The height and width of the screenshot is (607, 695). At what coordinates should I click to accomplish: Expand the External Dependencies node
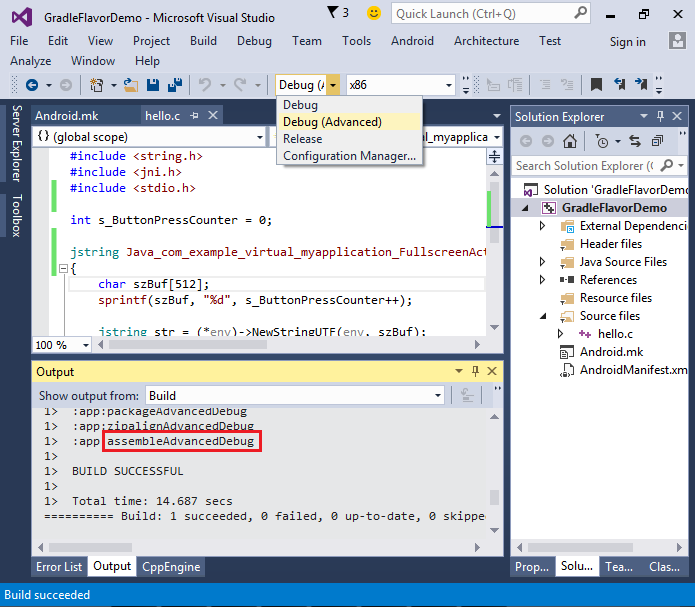pyautogui.click(x=543, y=226)
